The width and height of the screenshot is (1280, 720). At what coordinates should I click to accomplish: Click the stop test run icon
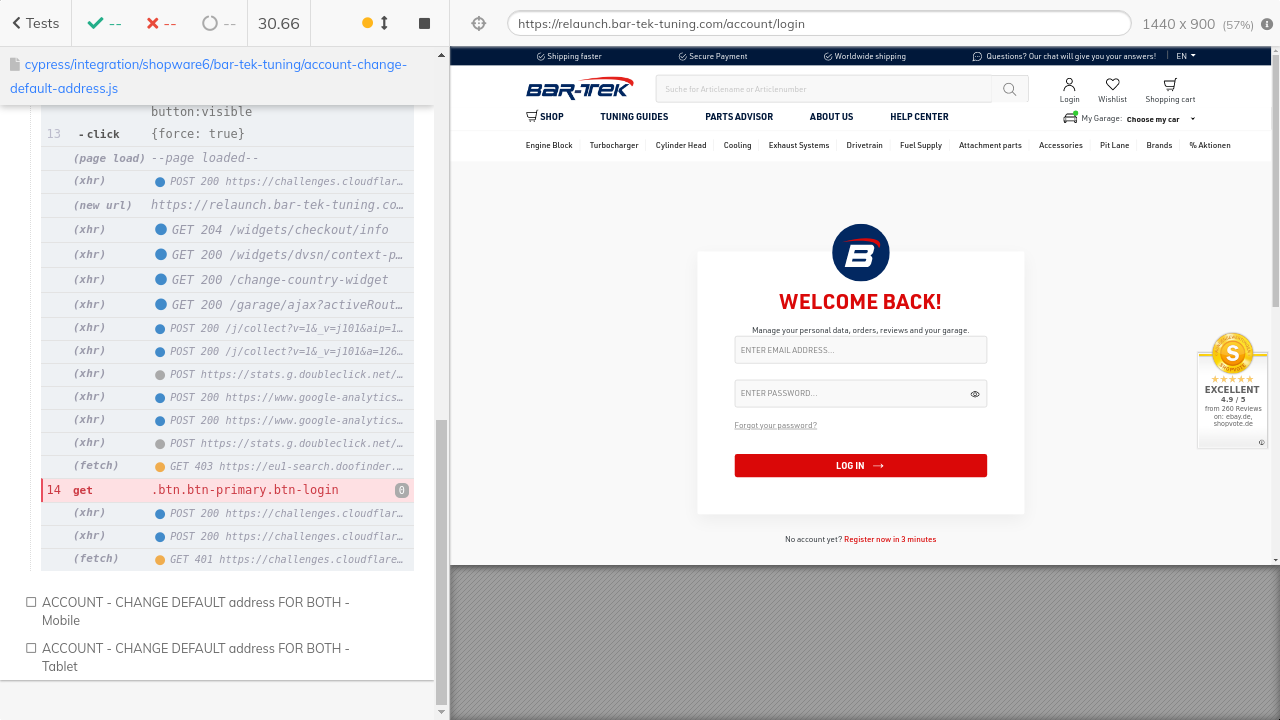[x=424, y=23]
